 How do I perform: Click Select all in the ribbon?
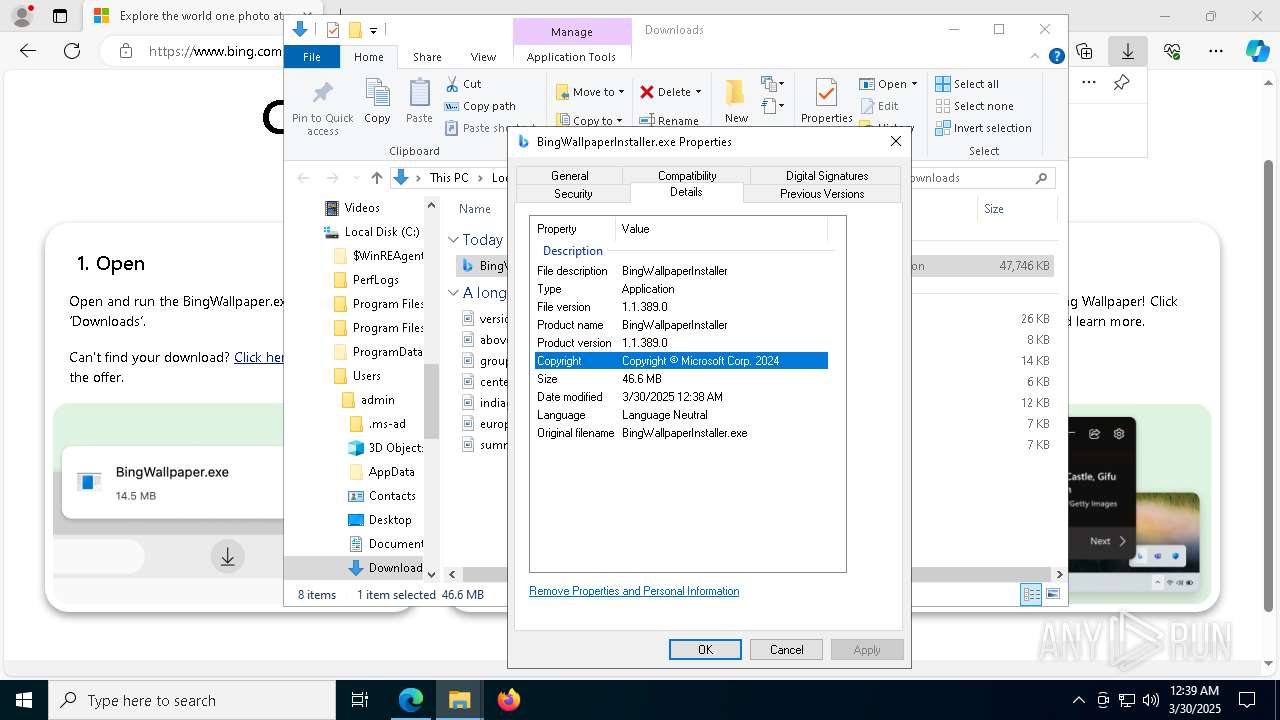pos(967,84)
